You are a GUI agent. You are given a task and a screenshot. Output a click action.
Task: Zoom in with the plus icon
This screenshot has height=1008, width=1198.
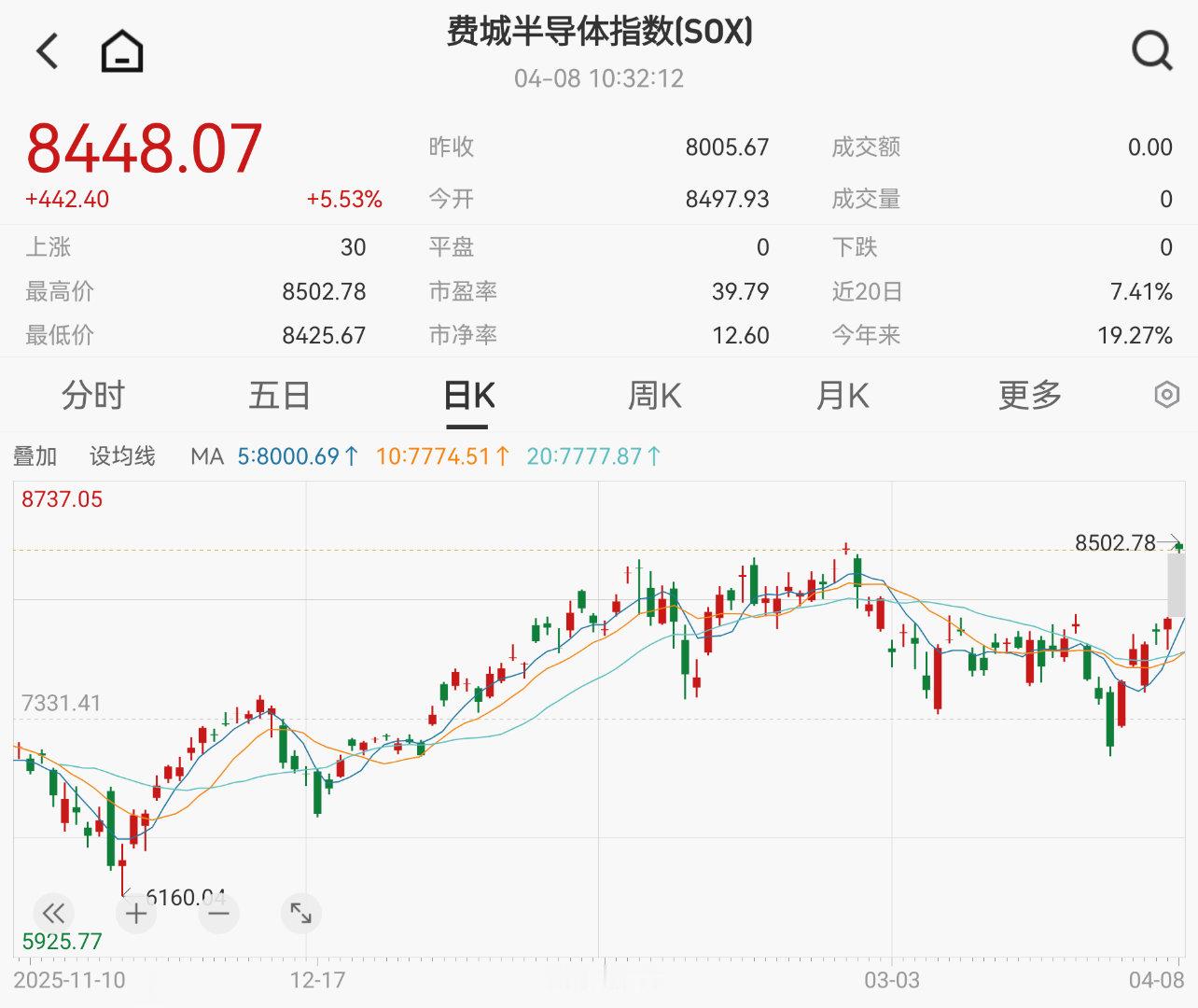[136, 914]
